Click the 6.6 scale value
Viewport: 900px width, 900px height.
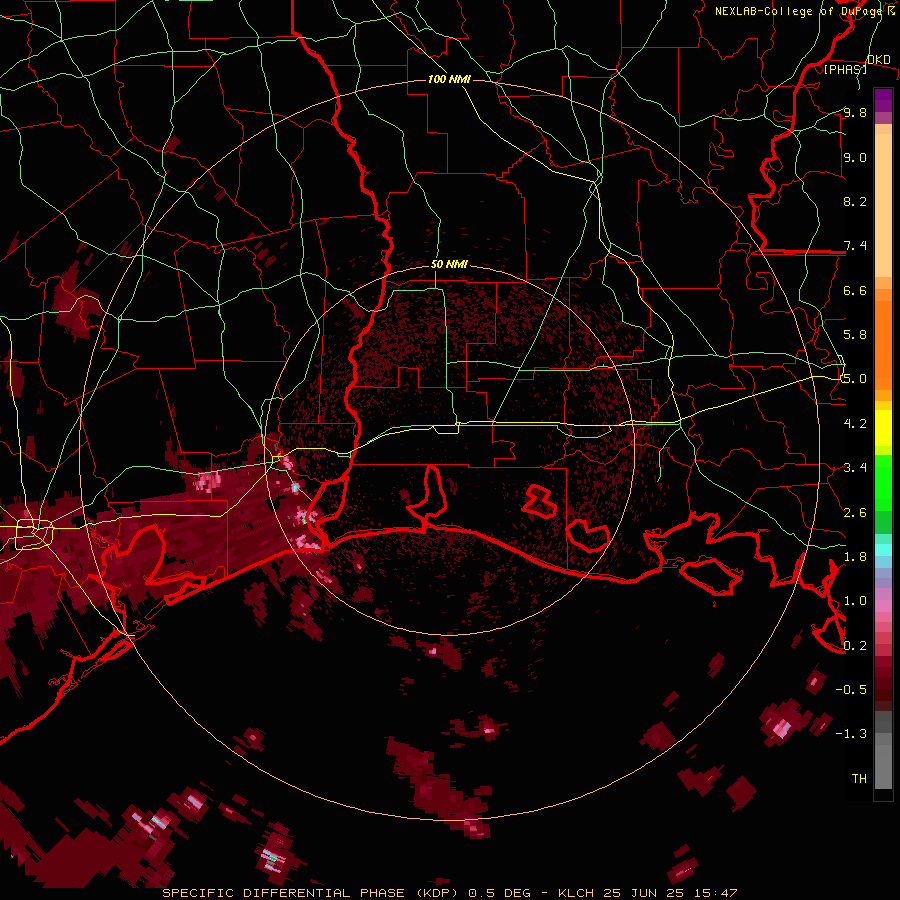pyautogui.click(x=855, y=290)
